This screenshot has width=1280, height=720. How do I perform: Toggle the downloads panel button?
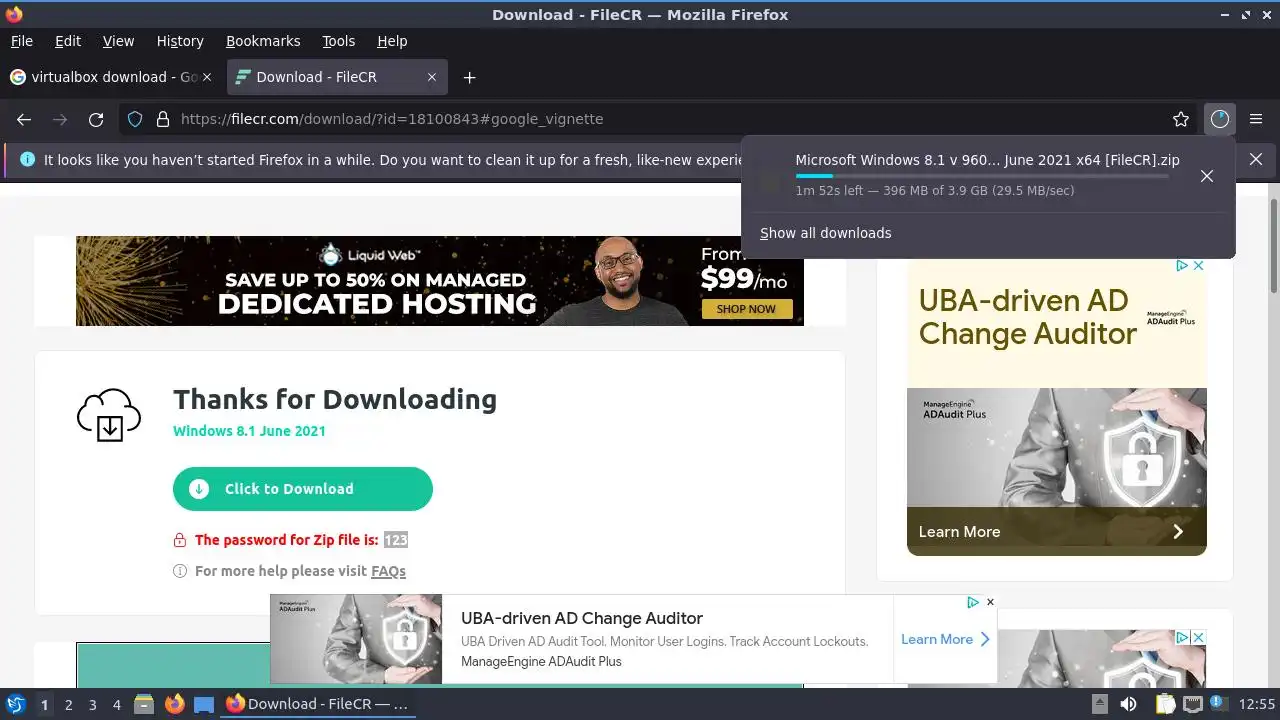(1219, 119)
